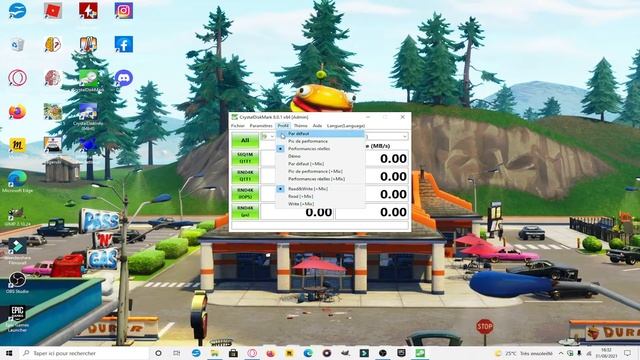Select the Performances réelles [+Mix] profile
Viewport: 640px width, 360px height.
pyautogui.click(x=320, y=179)
